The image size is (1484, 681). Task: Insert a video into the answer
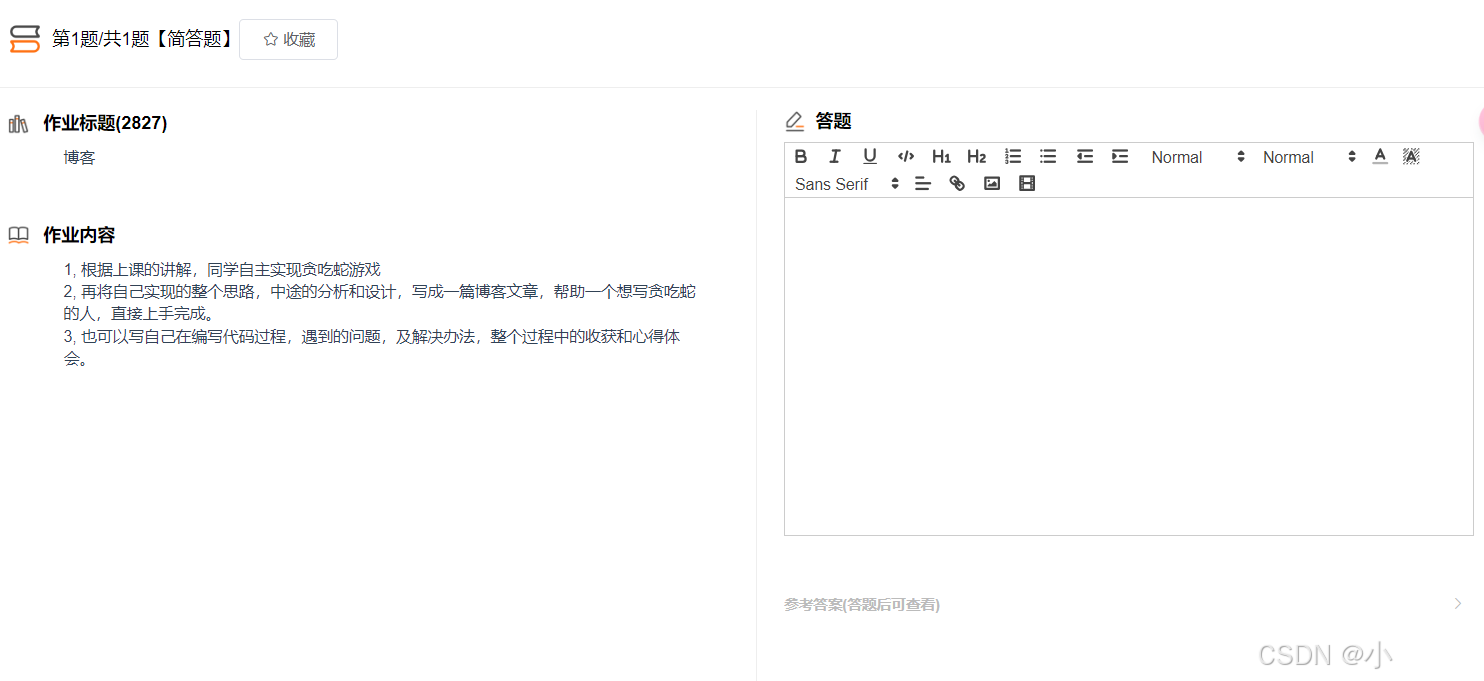[1026, 184]
